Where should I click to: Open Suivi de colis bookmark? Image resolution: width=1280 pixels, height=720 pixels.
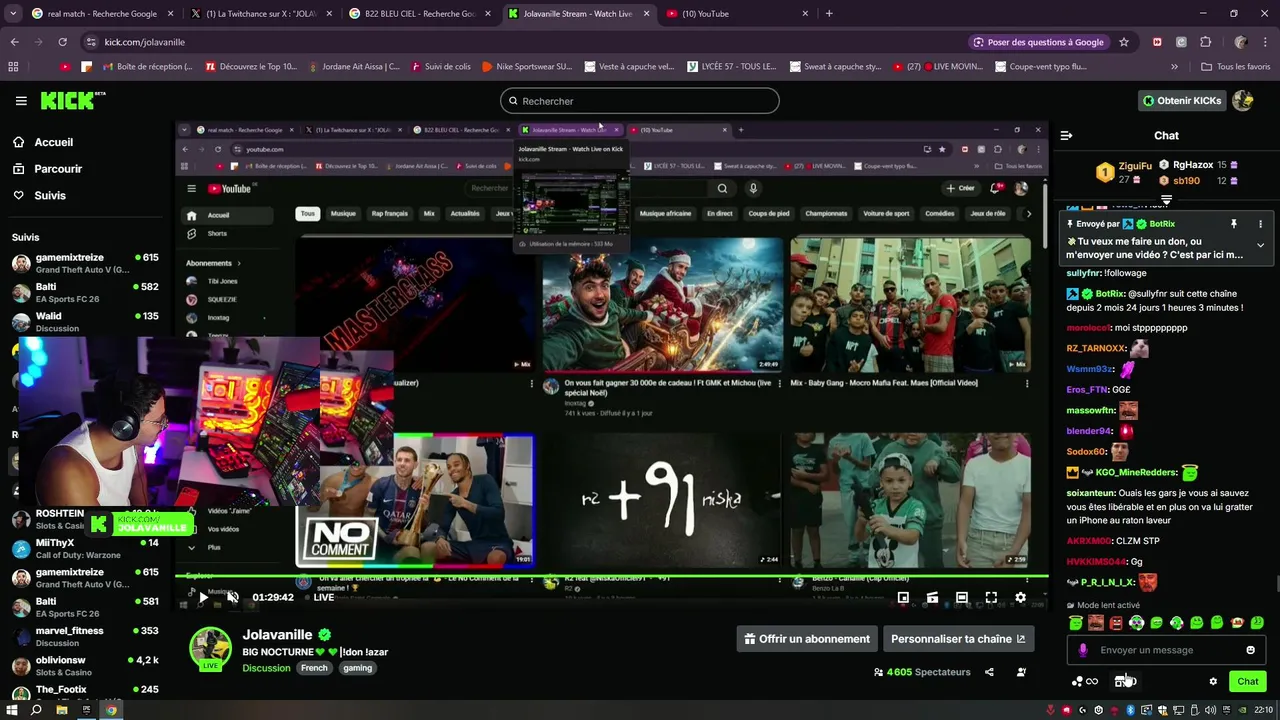(x=439, y=67)
